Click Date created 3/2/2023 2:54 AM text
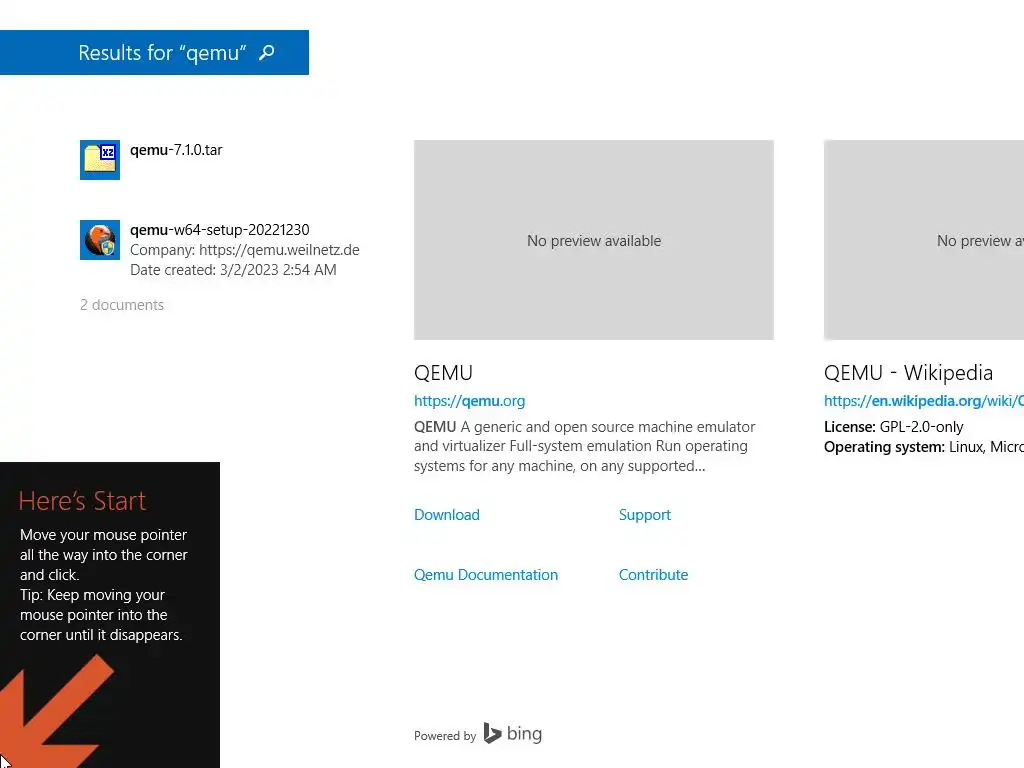The height and width of the screenshot is (768, 1024). pos(233,270)
